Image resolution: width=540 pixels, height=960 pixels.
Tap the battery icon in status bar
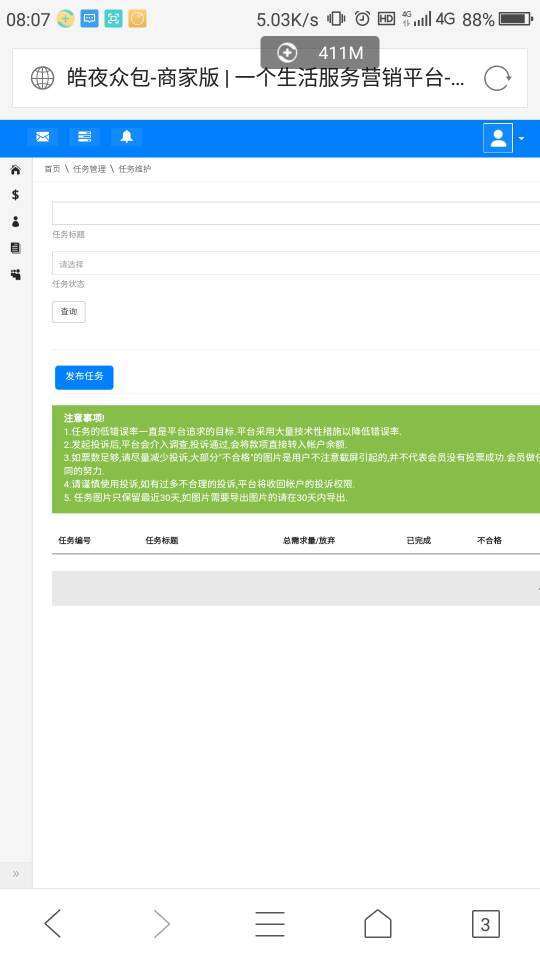[x=516, y=19]
